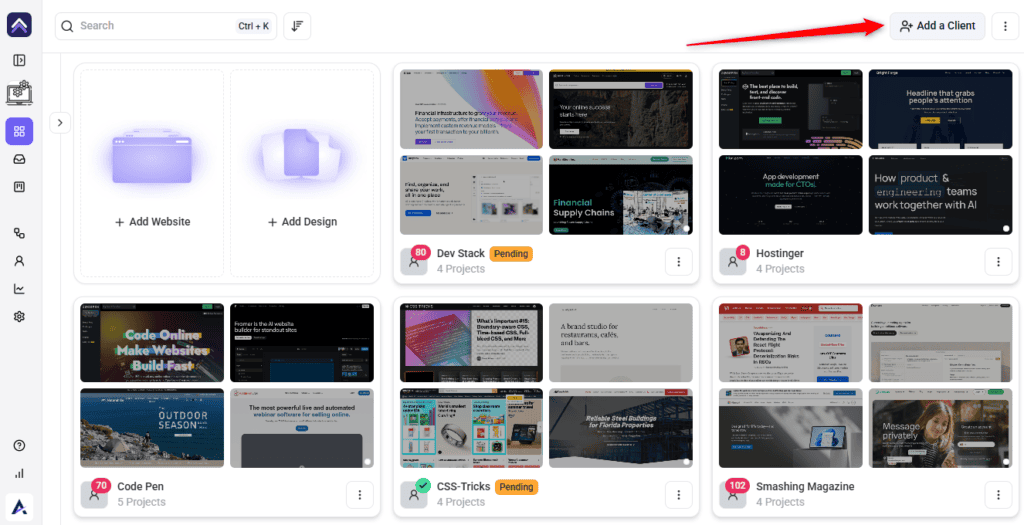Click the Add a Client button
1024x525 pixels.
(937, 26)
